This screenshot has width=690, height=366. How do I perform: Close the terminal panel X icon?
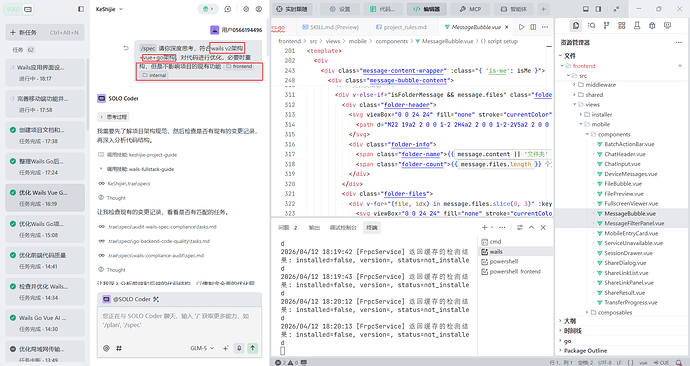pyautogui.click(x=543, y=227)
